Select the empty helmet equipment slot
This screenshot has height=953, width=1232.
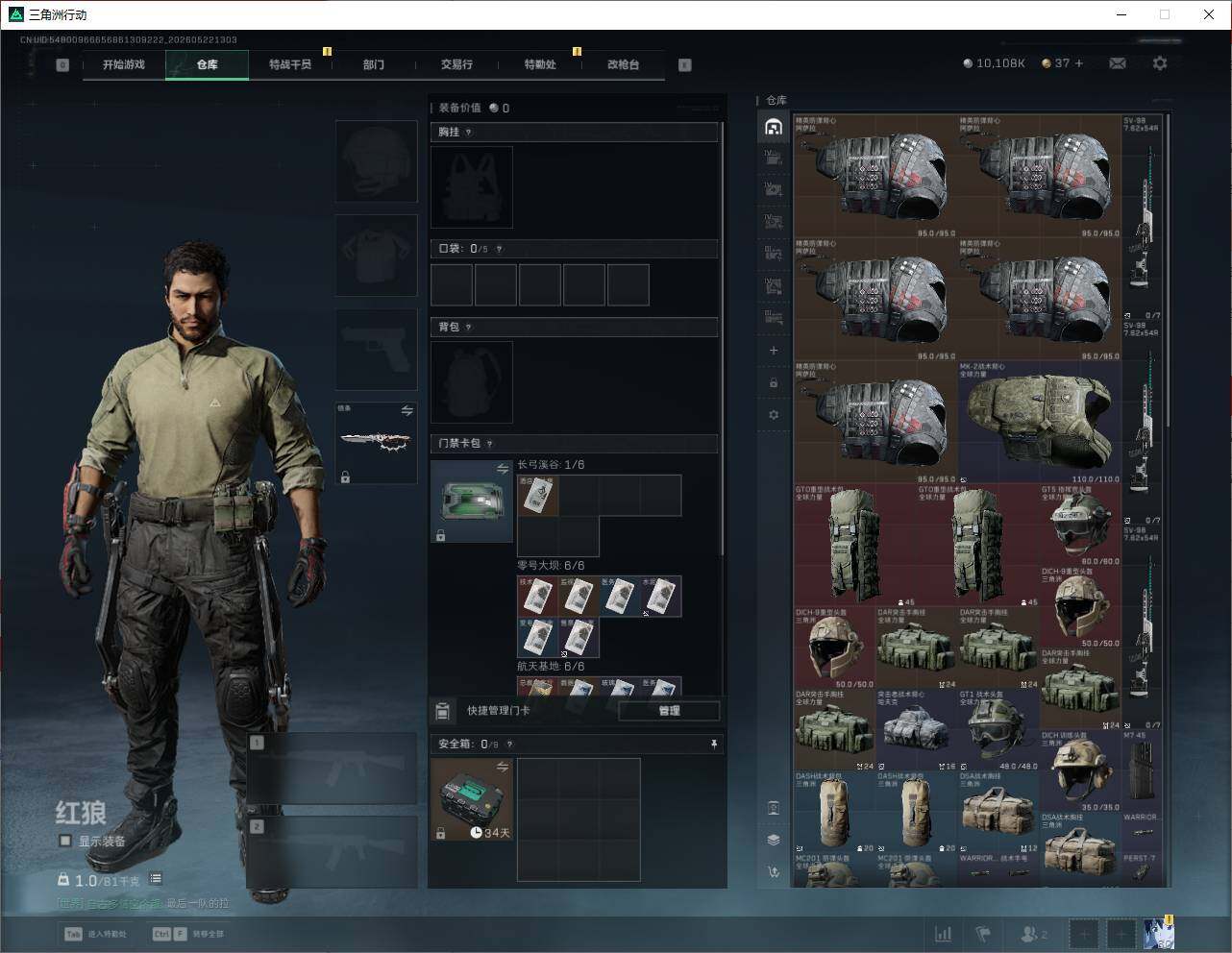(376, 161)
